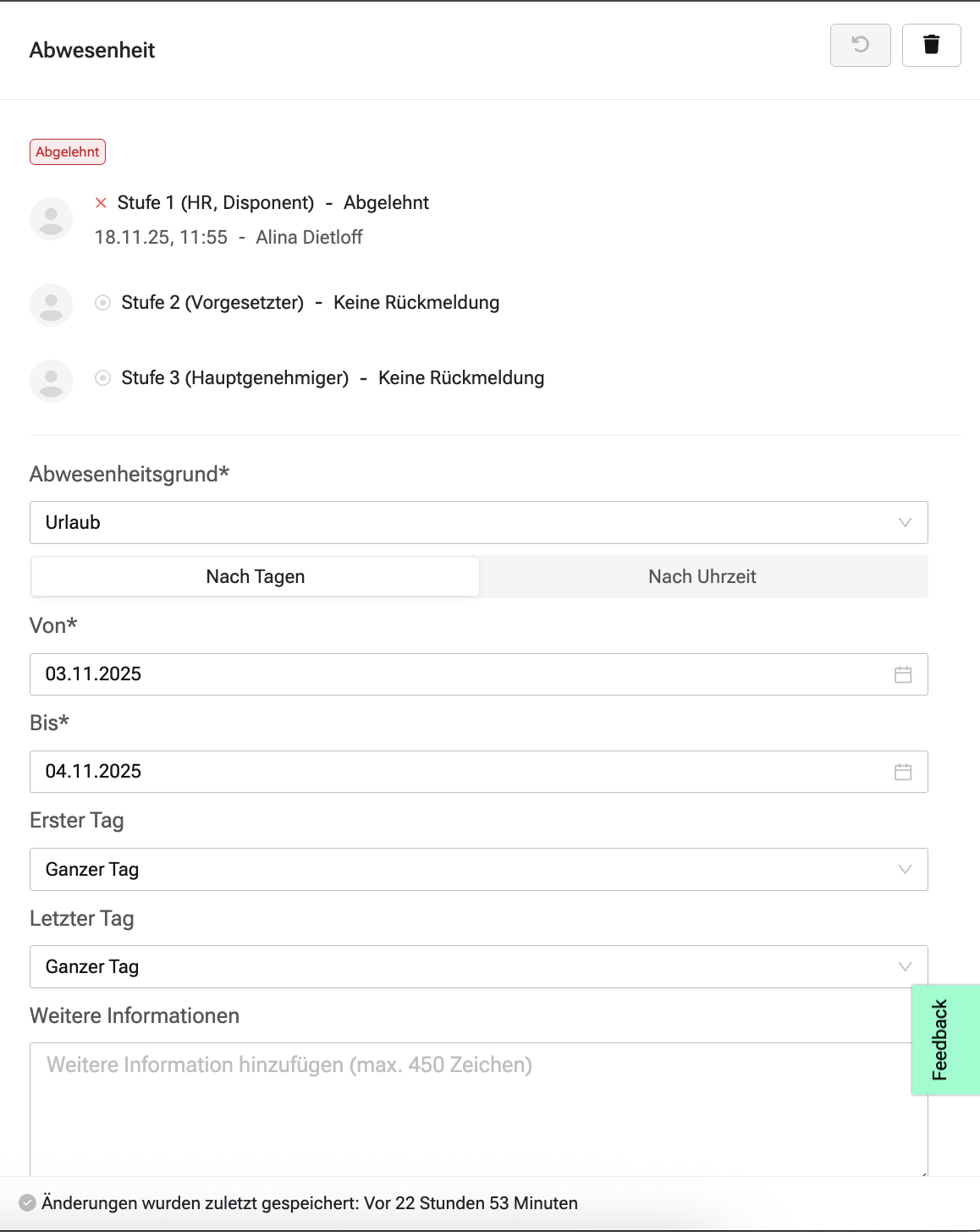Click the red X rejected icon

click(102, 203)
